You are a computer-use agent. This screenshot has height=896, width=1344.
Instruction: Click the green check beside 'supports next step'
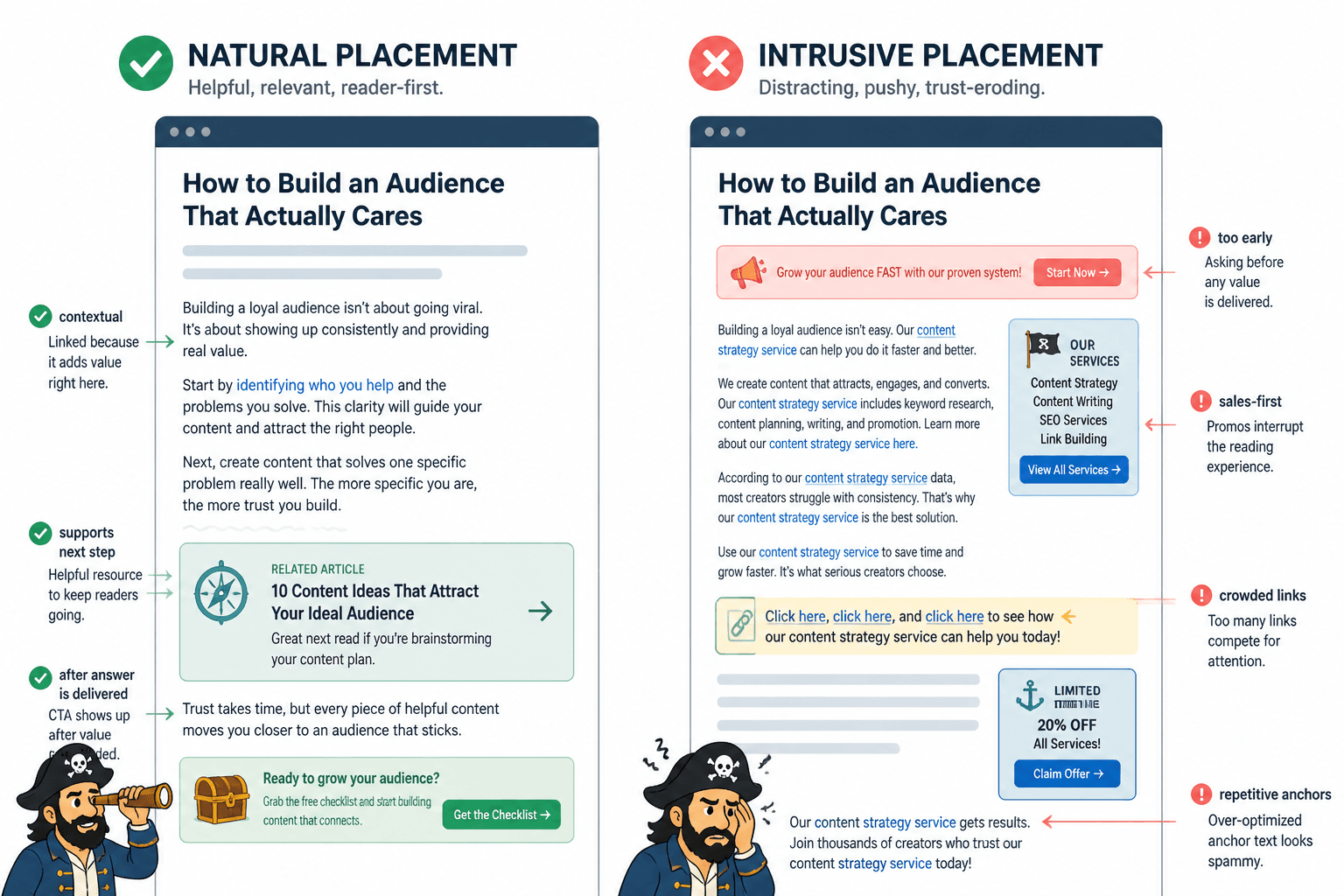(40, 533)
